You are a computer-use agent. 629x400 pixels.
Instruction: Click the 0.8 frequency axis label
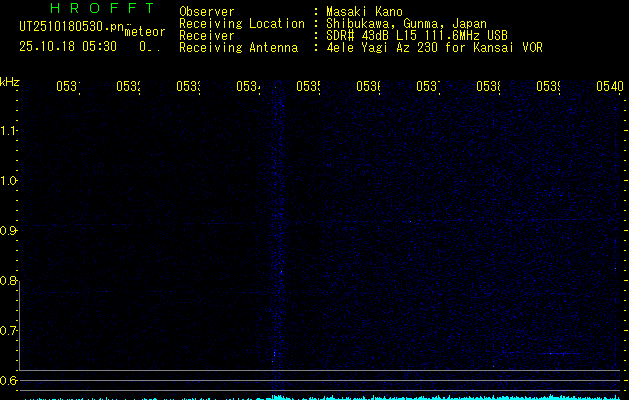[x=8, y=280]
